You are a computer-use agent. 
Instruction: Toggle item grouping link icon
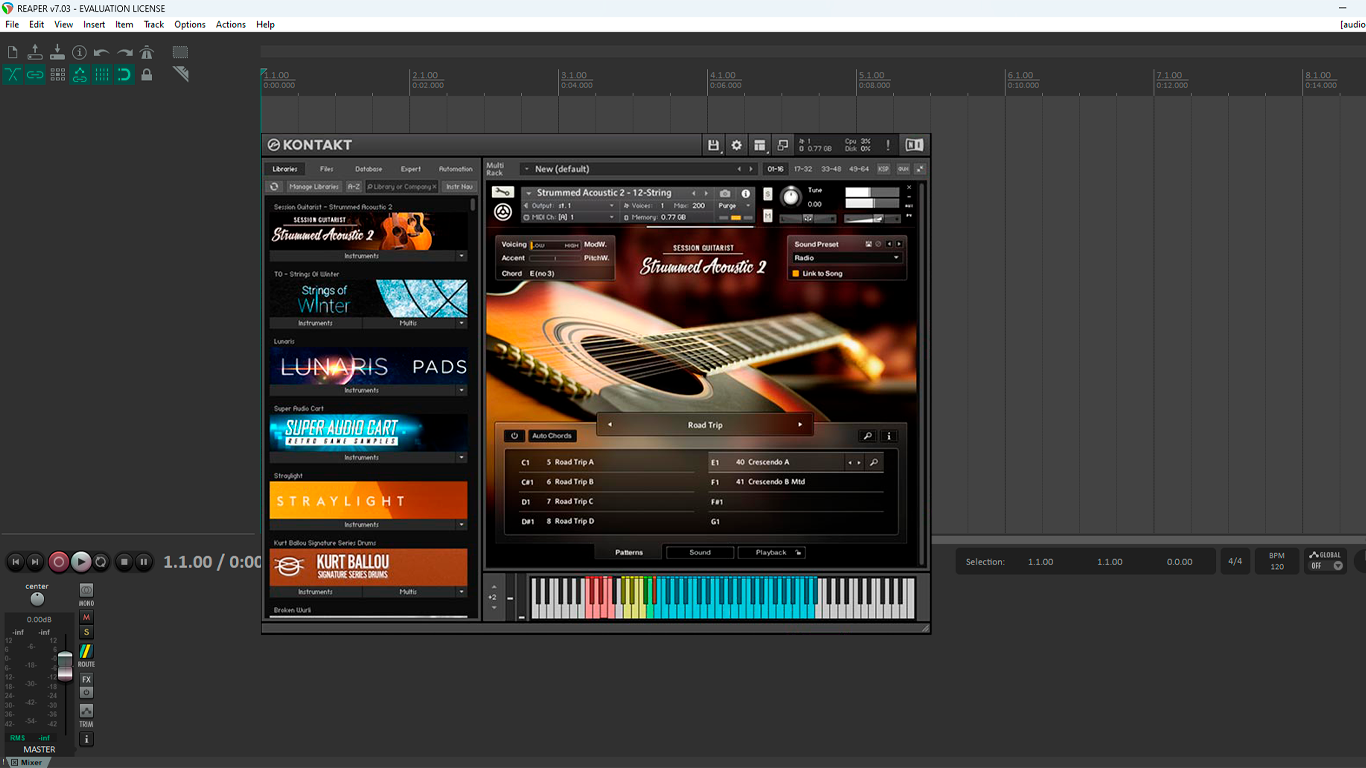click(x=35, y=74)
